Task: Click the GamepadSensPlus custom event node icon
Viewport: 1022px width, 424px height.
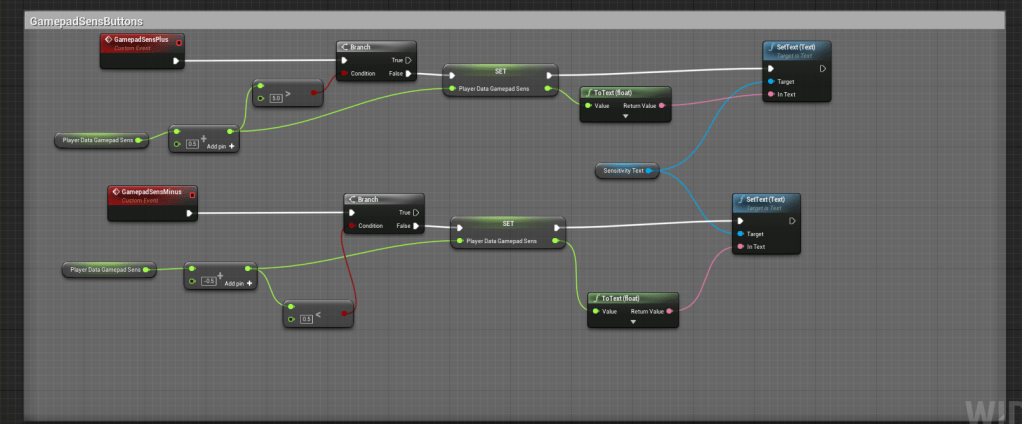Action: click(108, 39)
